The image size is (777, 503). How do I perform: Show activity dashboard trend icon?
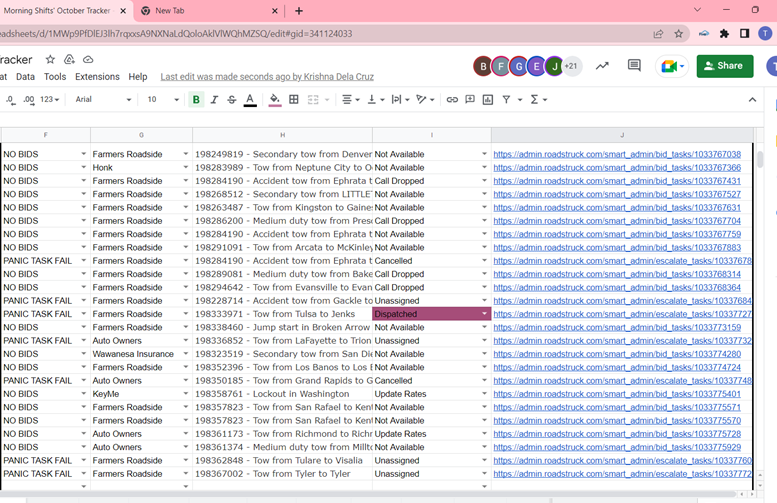coord(602,65)
